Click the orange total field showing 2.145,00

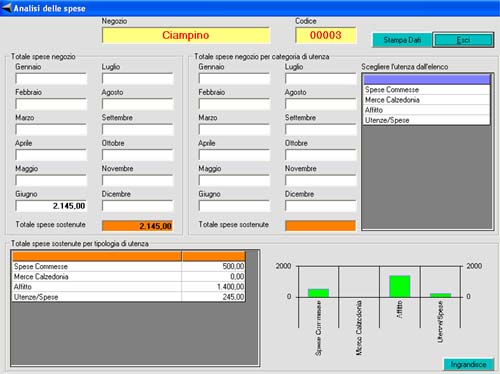(137, 226)
